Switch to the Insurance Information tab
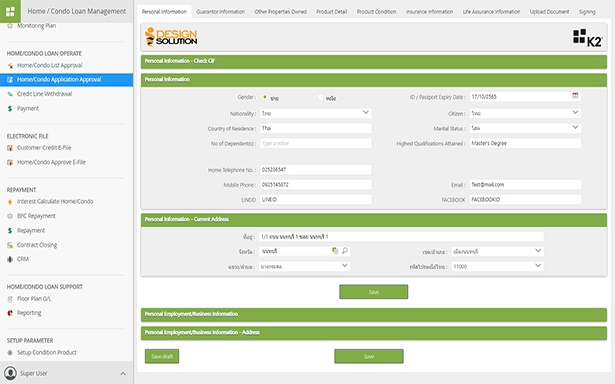The width and height of the screenshot is (615, 384). point(429,12)
